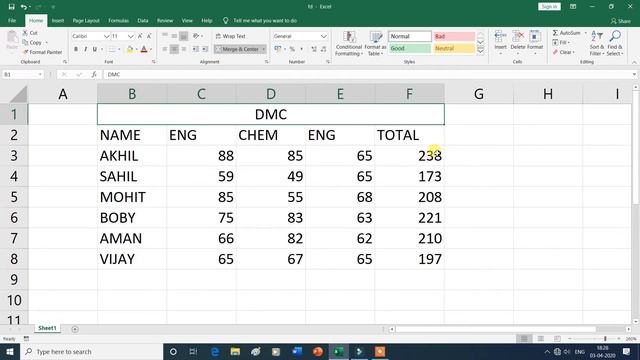Switch to the Insert tab
Screen dimensions: 640x360
pos(58,20)
